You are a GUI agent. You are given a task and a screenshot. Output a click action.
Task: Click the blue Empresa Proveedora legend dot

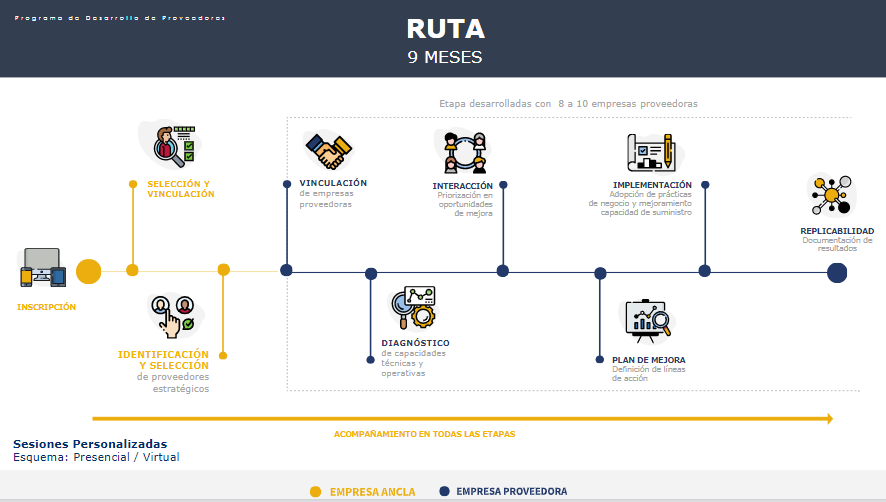(x=444, y=491)
